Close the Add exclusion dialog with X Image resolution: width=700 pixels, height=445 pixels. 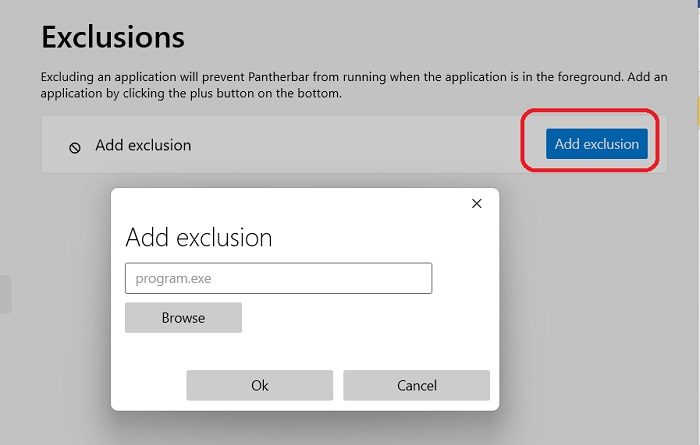click(x=476, y=204)
